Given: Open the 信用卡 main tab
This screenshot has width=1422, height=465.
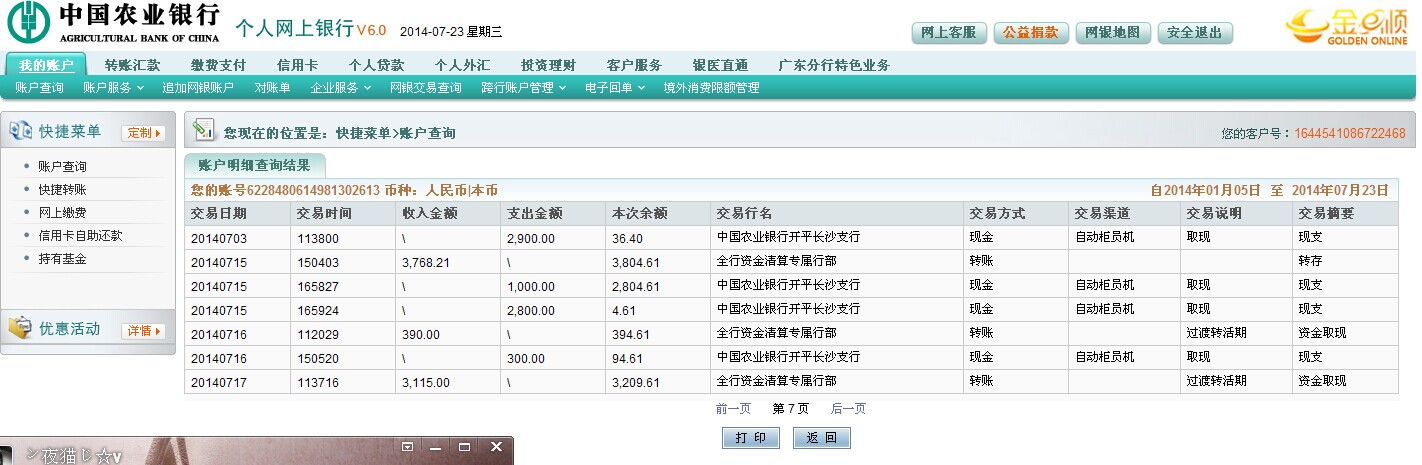Looking at the screenshot, I should (297, 65).
